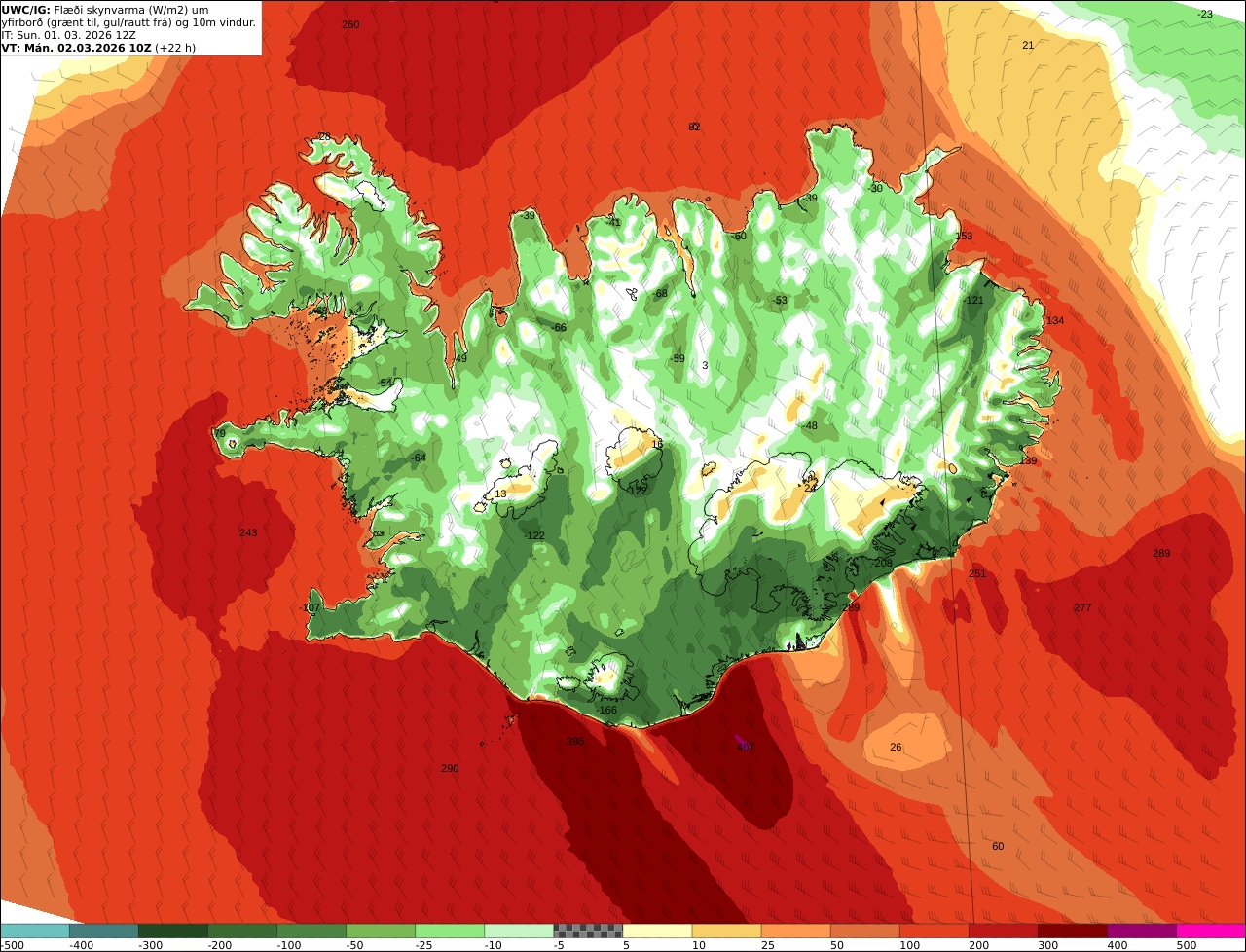The image size is (1246, 952).
Task: Select the value 290 southwest of Iceland
Action: click(x=449, y=768)
